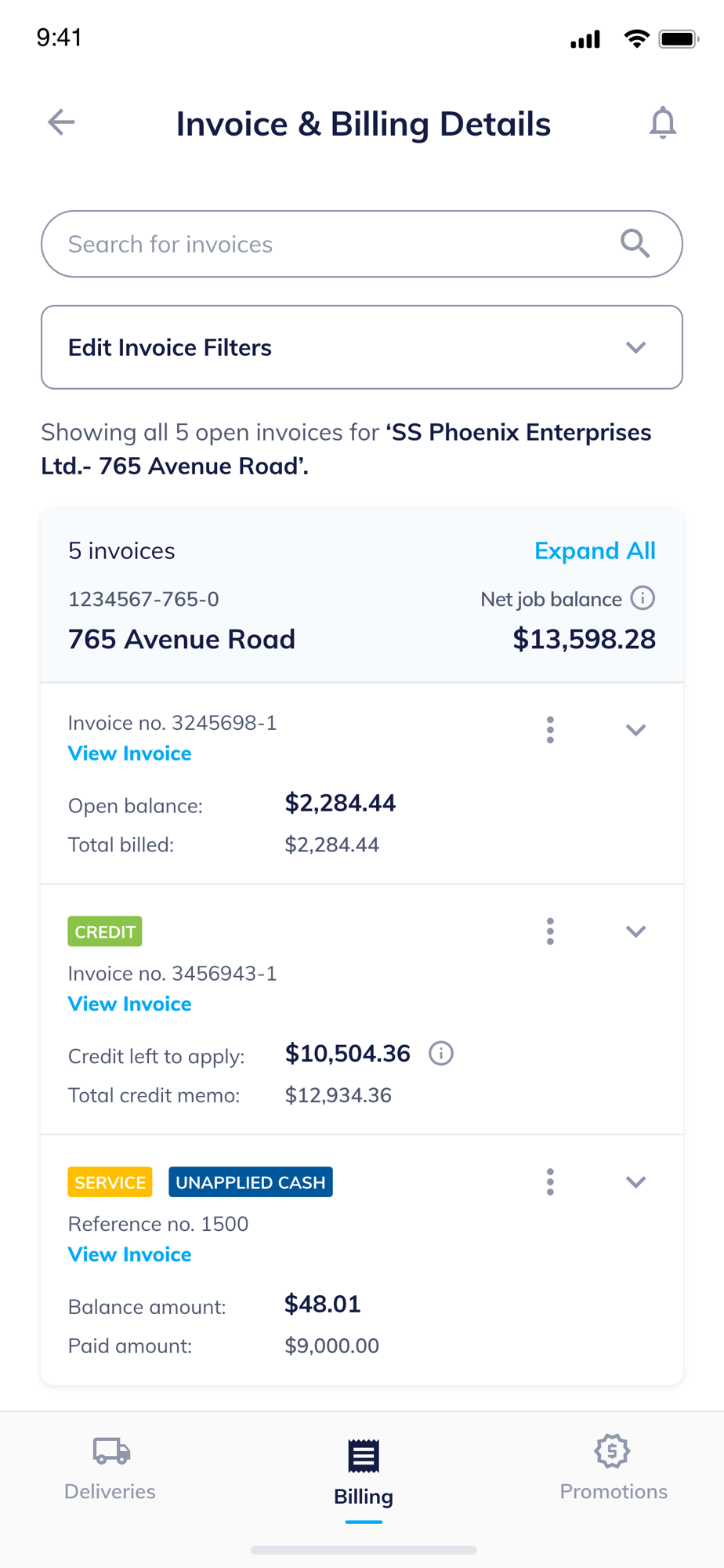Screen dimensions: 724x1568
Task: View Invoice for Reference no. 1500
Action: [x=130, y=1255]
